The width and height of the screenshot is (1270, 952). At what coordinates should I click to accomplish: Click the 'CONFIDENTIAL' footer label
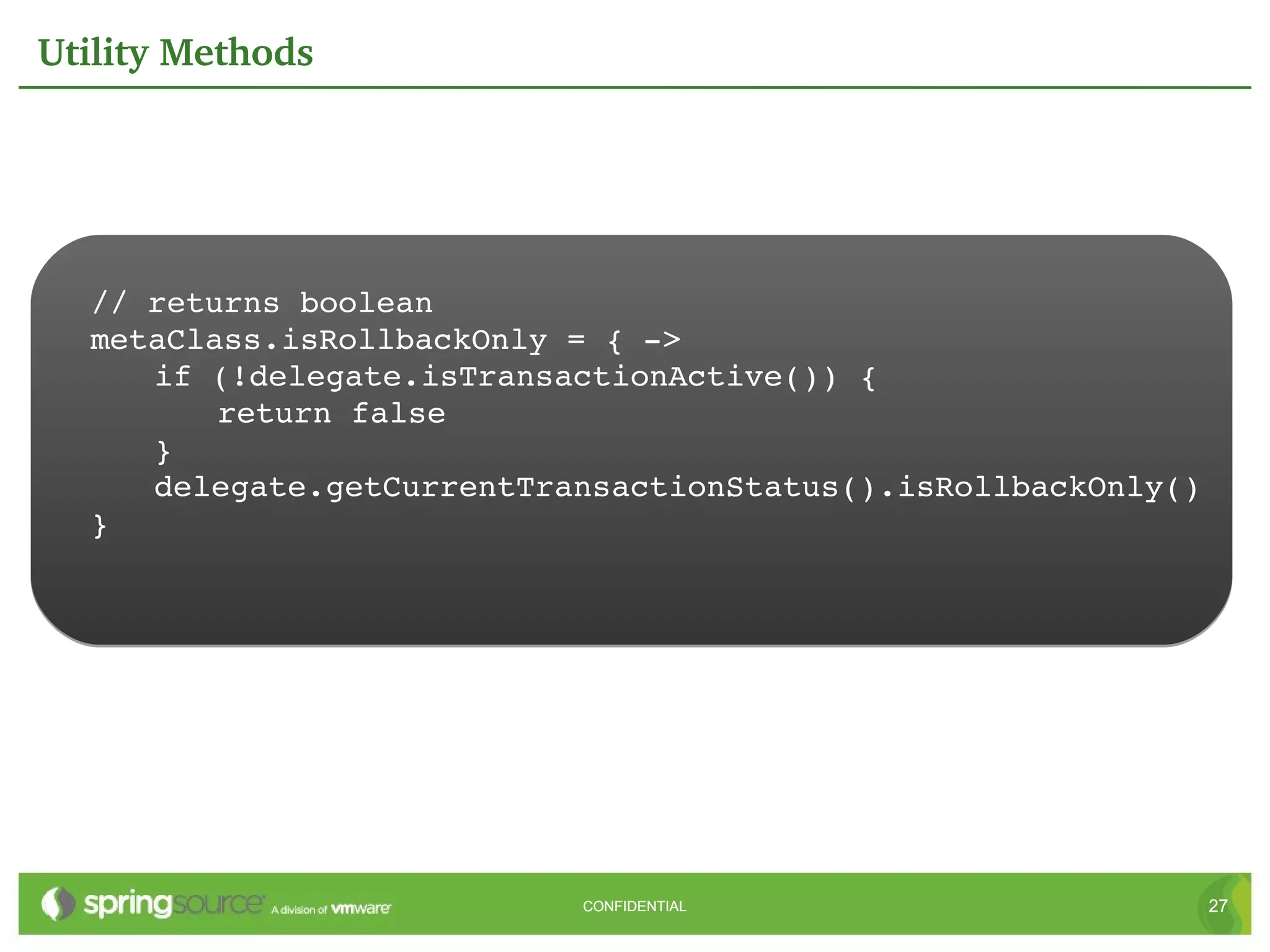click(634, 906)
